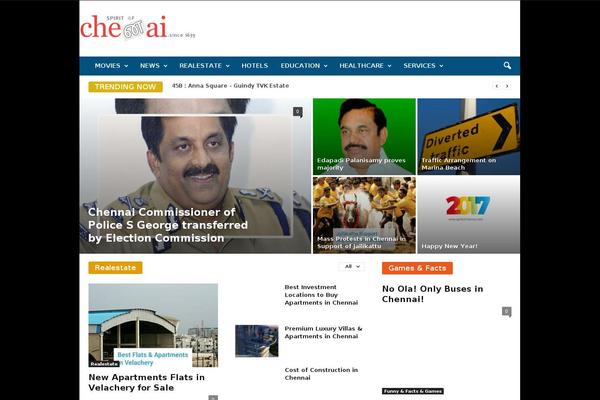Open the All filter dropdown in Realestate
Screen dimensions: 600x400
point(352,266)
